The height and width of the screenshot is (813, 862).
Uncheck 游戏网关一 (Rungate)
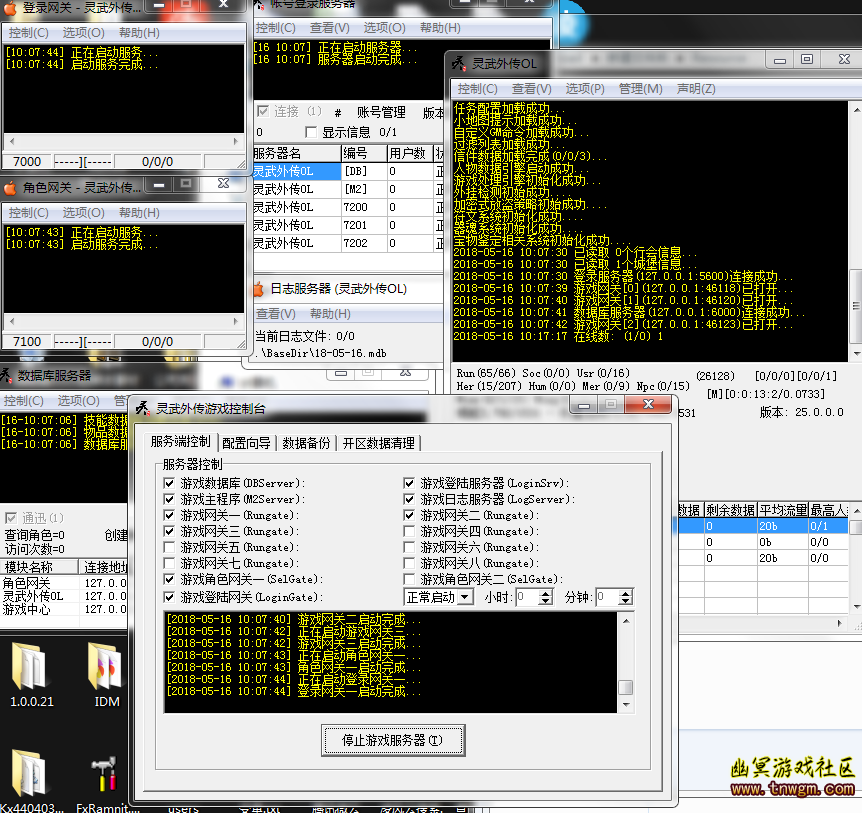(x=169, y=515)
